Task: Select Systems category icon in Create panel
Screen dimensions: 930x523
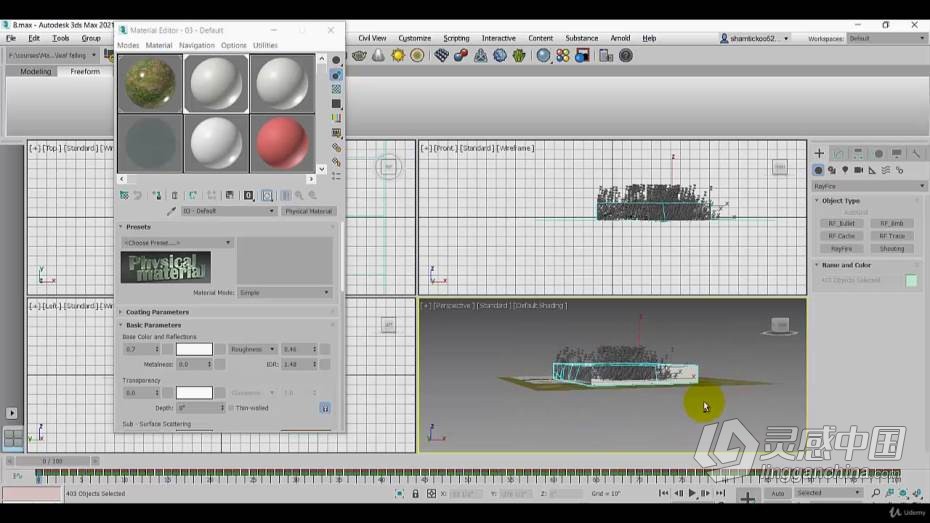Action: (x=900, y=170)
